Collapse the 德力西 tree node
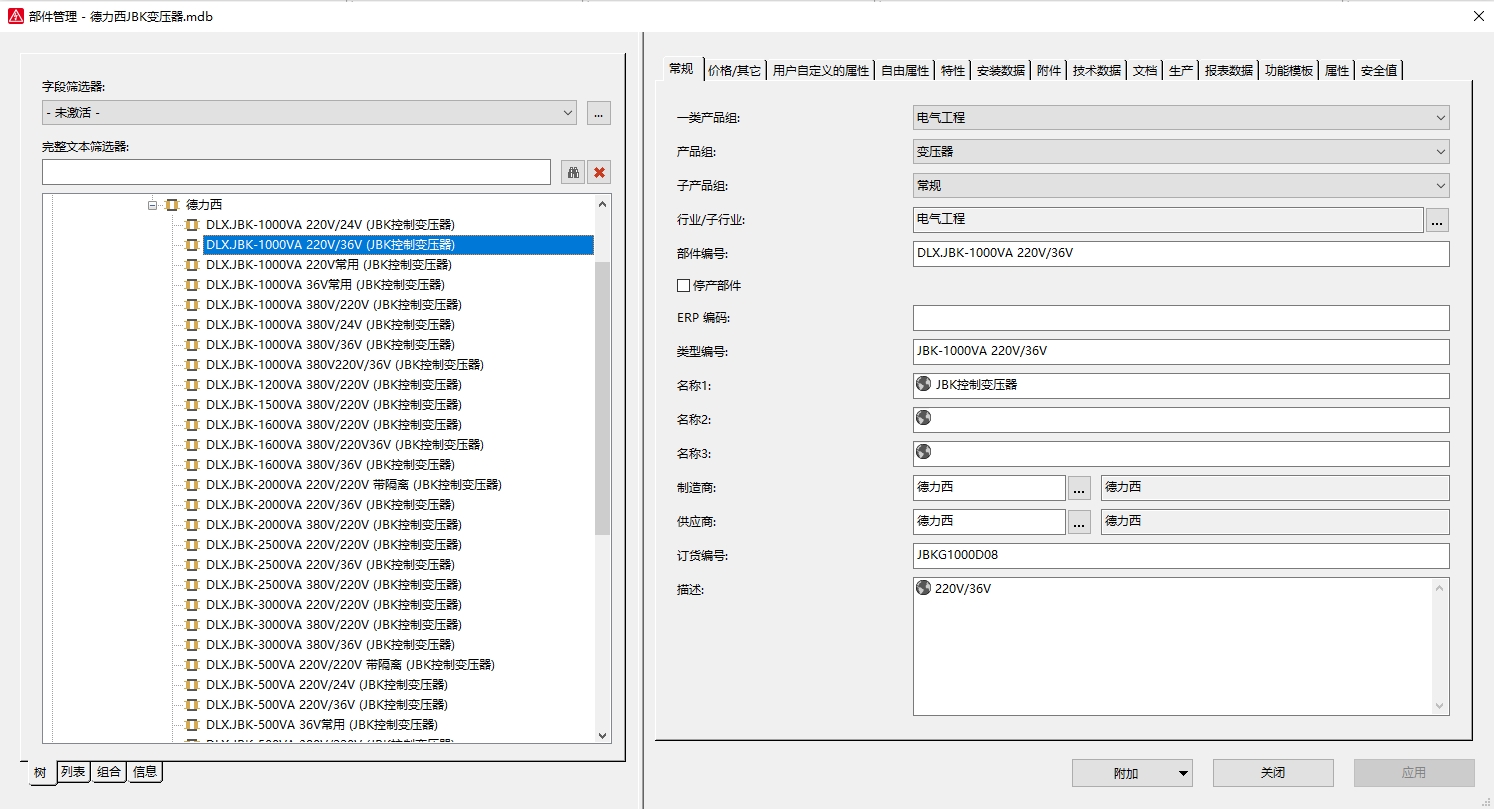The height and width of the screenshot is (809, 1494). point(153,204)
